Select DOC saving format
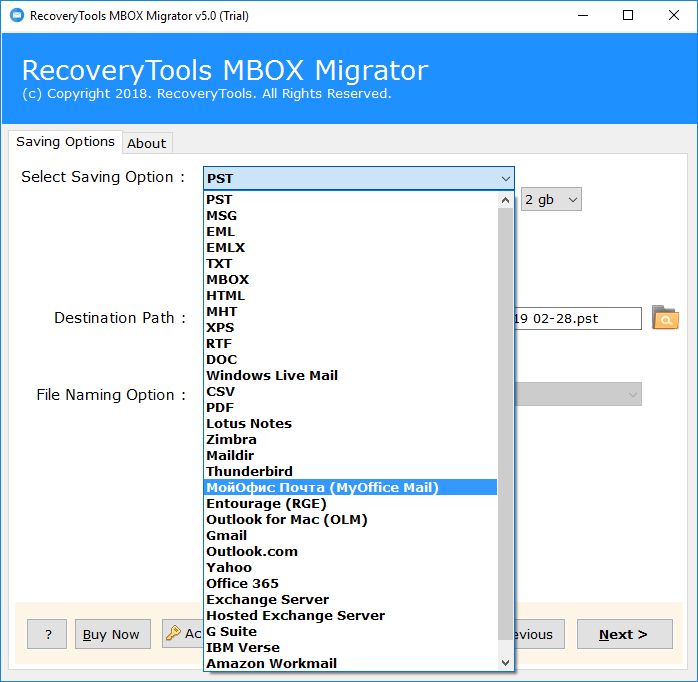Screen dimensions: 698x682 (351, 360)
